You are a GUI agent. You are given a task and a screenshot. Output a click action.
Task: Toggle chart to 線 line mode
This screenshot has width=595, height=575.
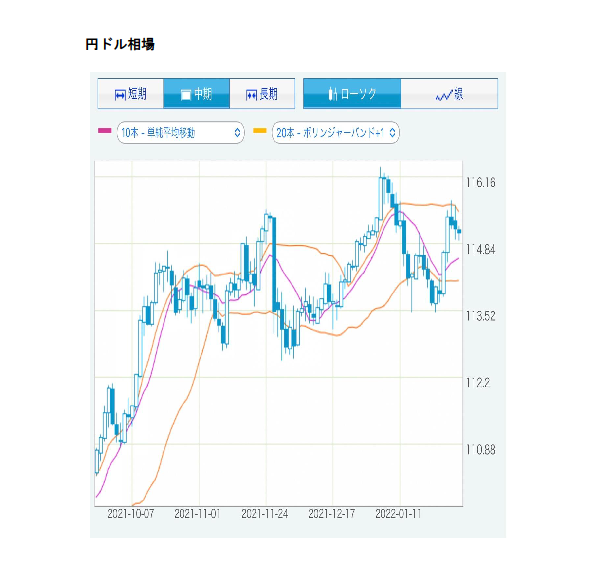coord(449,94)
